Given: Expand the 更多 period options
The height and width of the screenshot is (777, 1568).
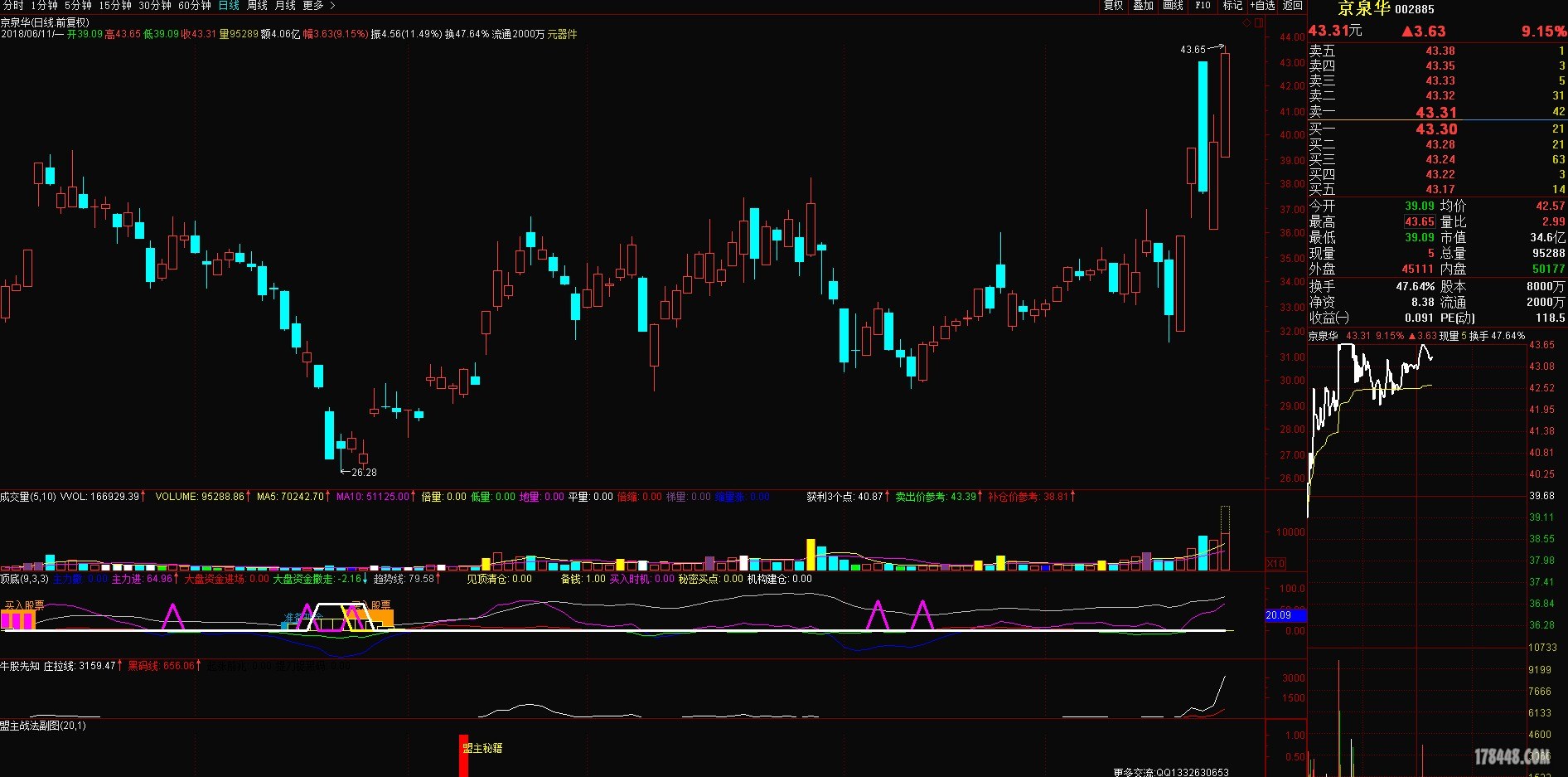Looking at the screenshot, I should [318, 6].
